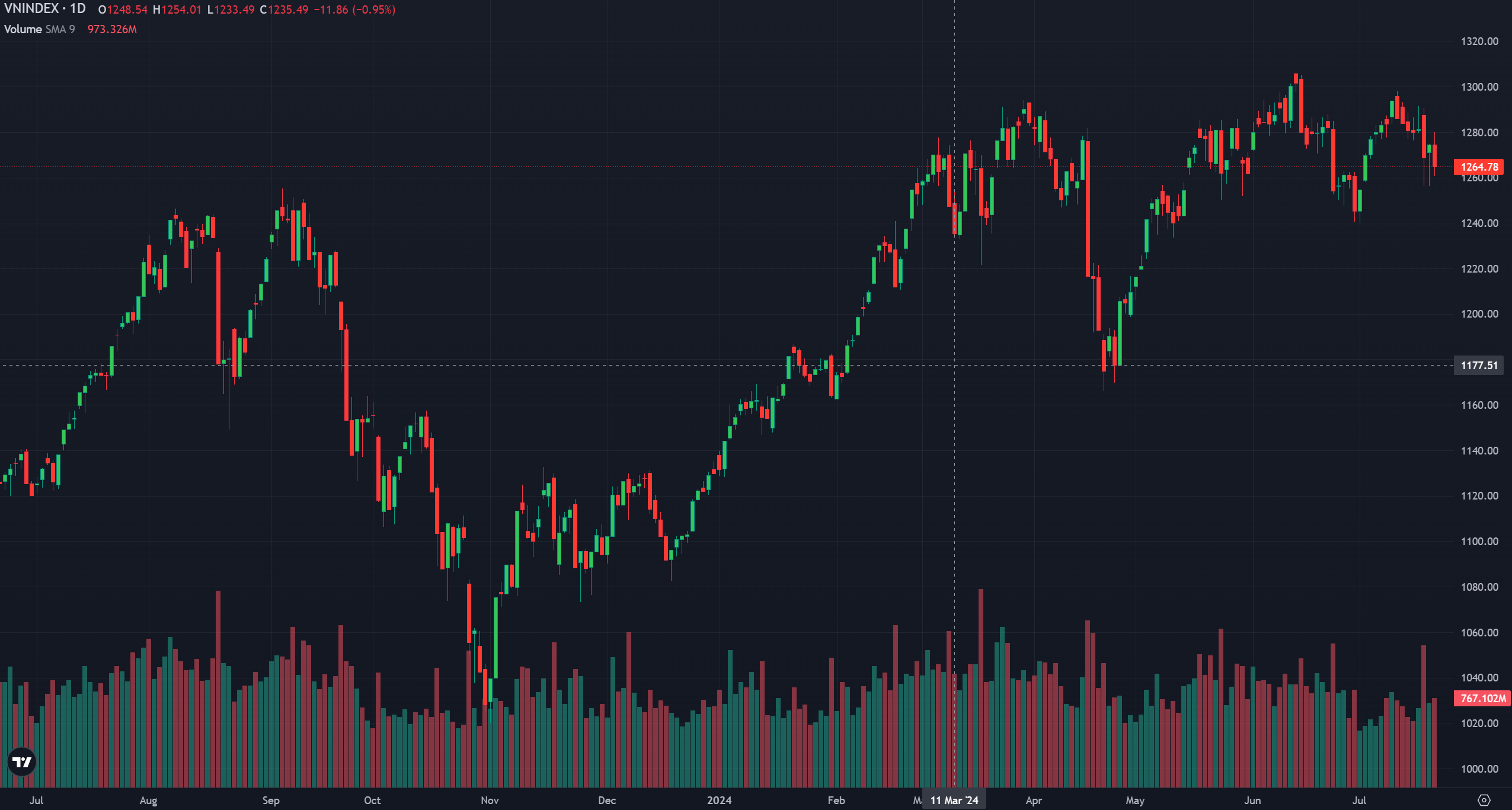
Task: Click the Nov label on time axis
Action: point(490,800)
